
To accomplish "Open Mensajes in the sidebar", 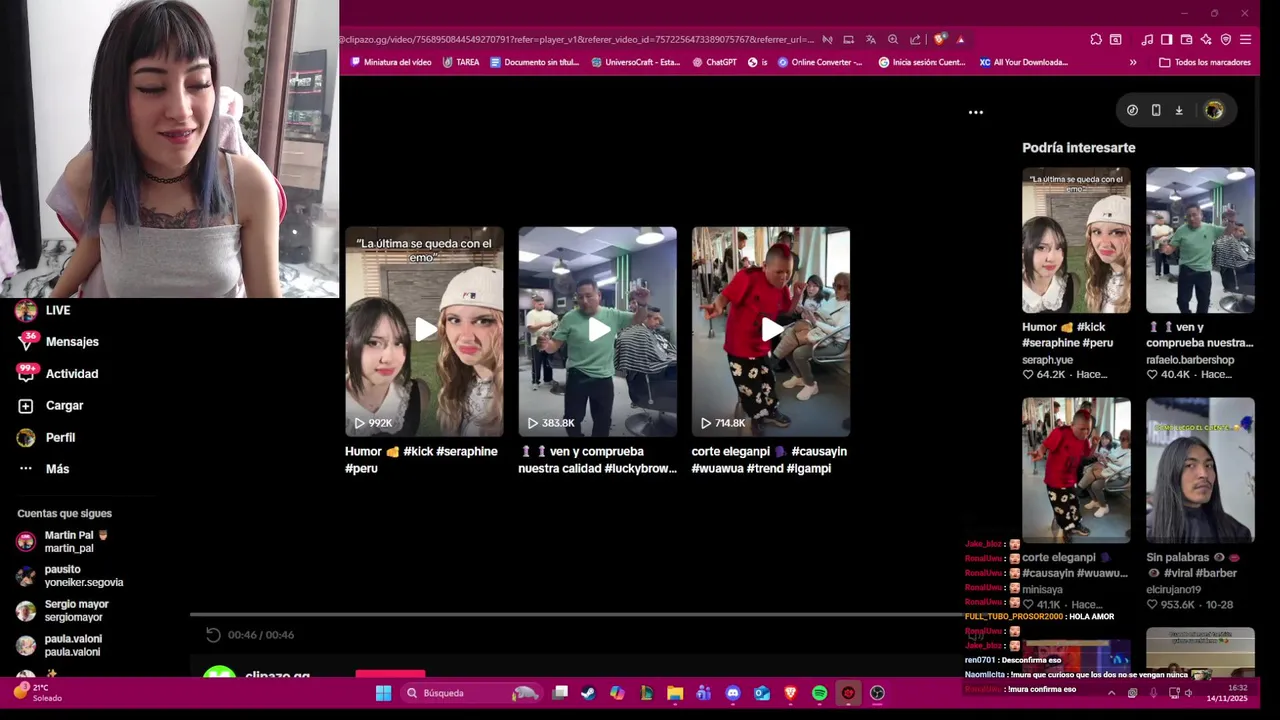I will pos(58,342).
